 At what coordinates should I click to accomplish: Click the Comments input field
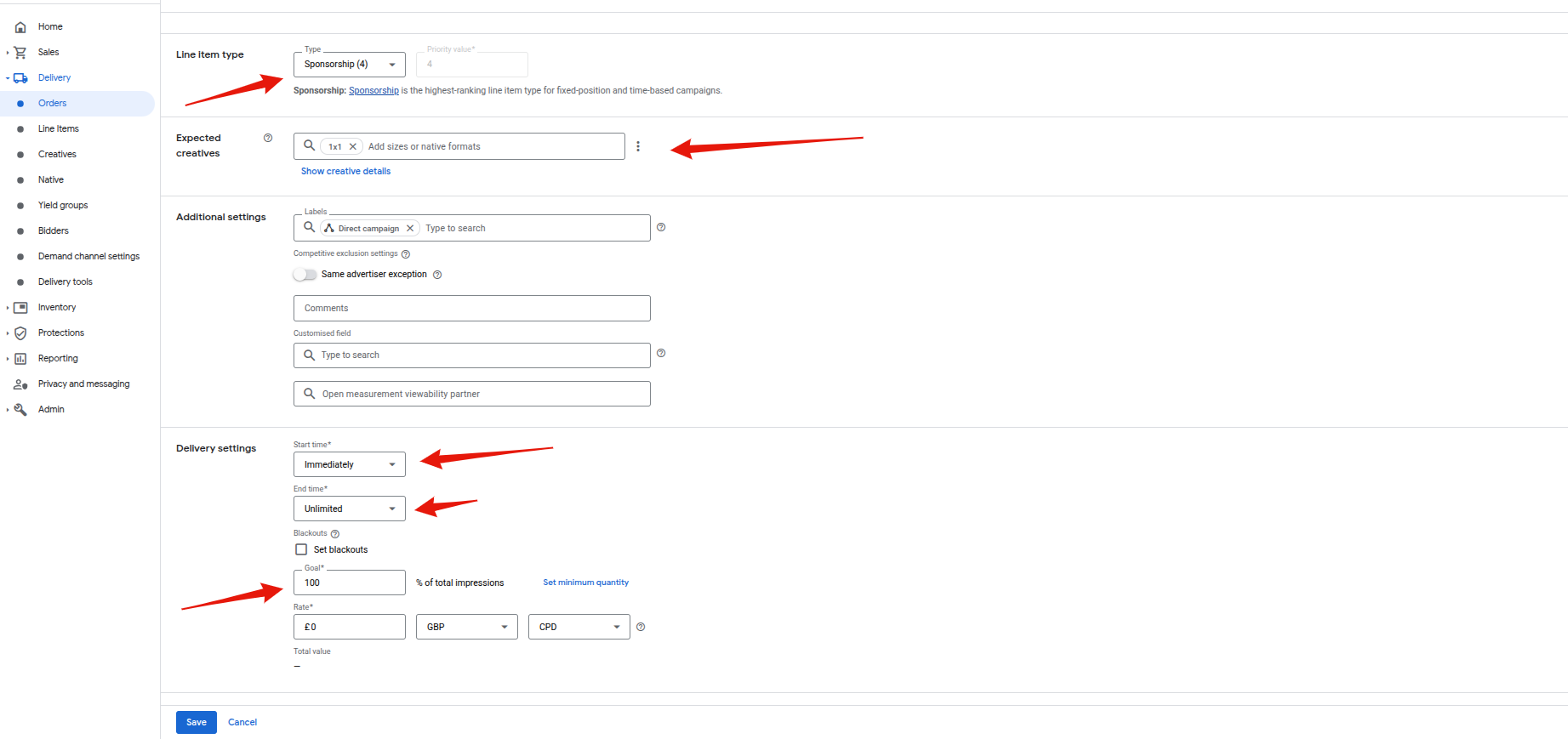pos(471,308)
